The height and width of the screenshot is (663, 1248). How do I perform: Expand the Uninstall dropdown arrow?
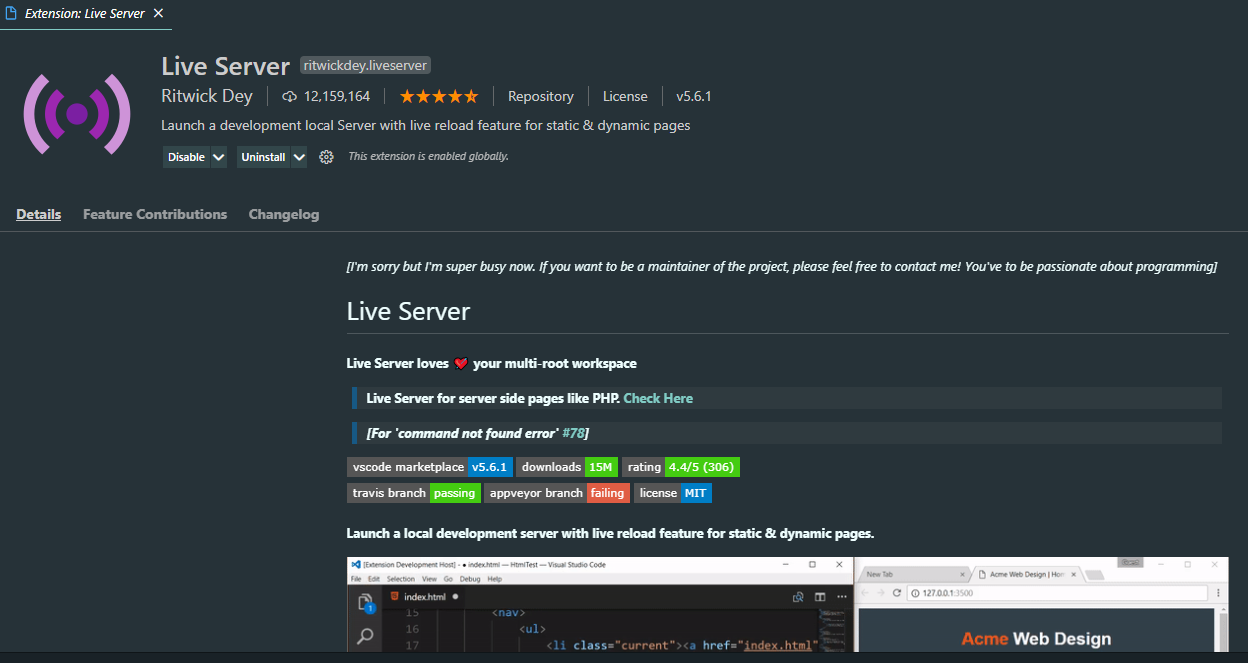pyautogui.click(x=299, y=157)
